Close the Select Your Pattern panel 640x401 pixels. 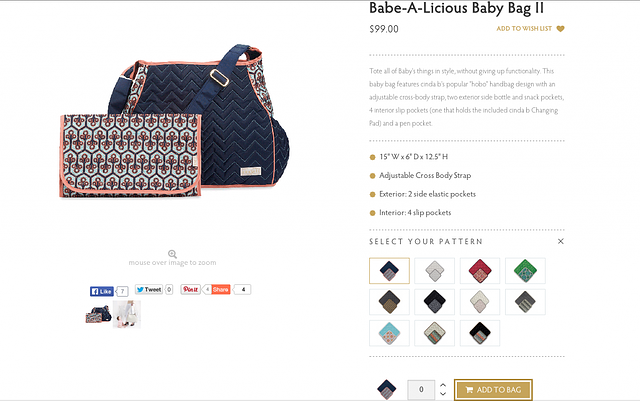[x=560, y=241]
